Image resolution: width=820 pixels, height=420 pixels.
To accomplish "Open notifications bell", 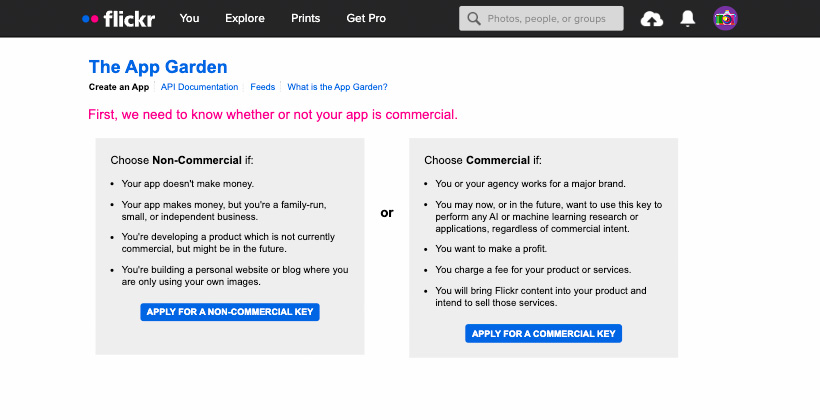I will [x=688, y=18].
